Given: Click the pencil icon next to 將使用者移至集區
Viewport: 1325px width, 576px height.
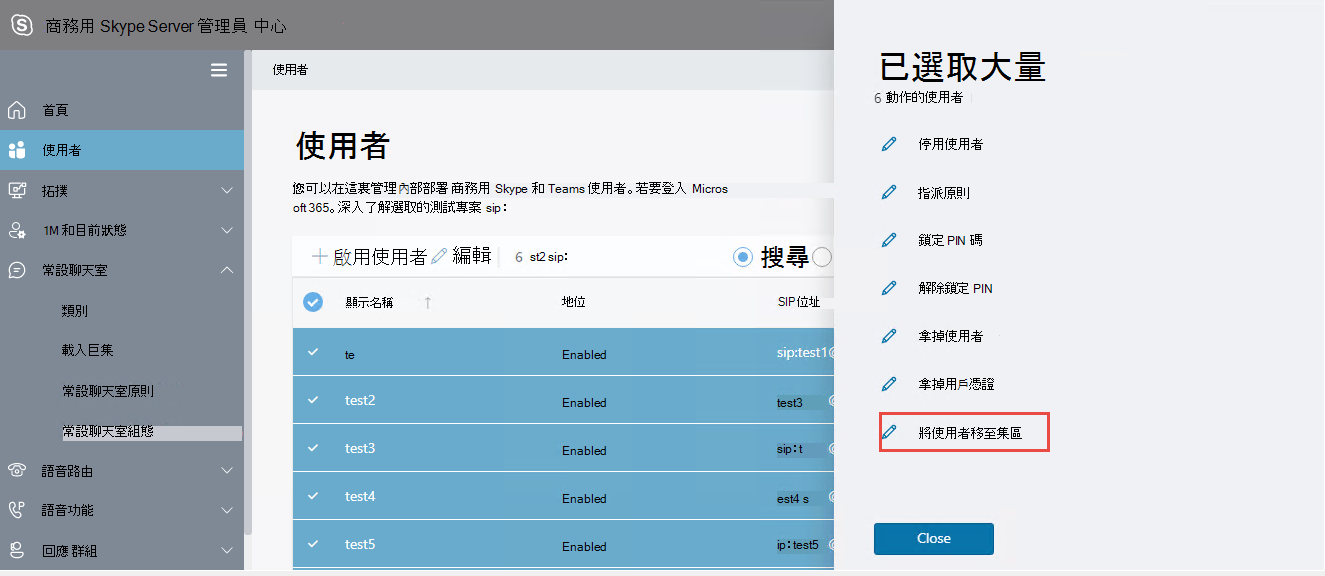Looking at the screenshot, I should tap(889, 432).
